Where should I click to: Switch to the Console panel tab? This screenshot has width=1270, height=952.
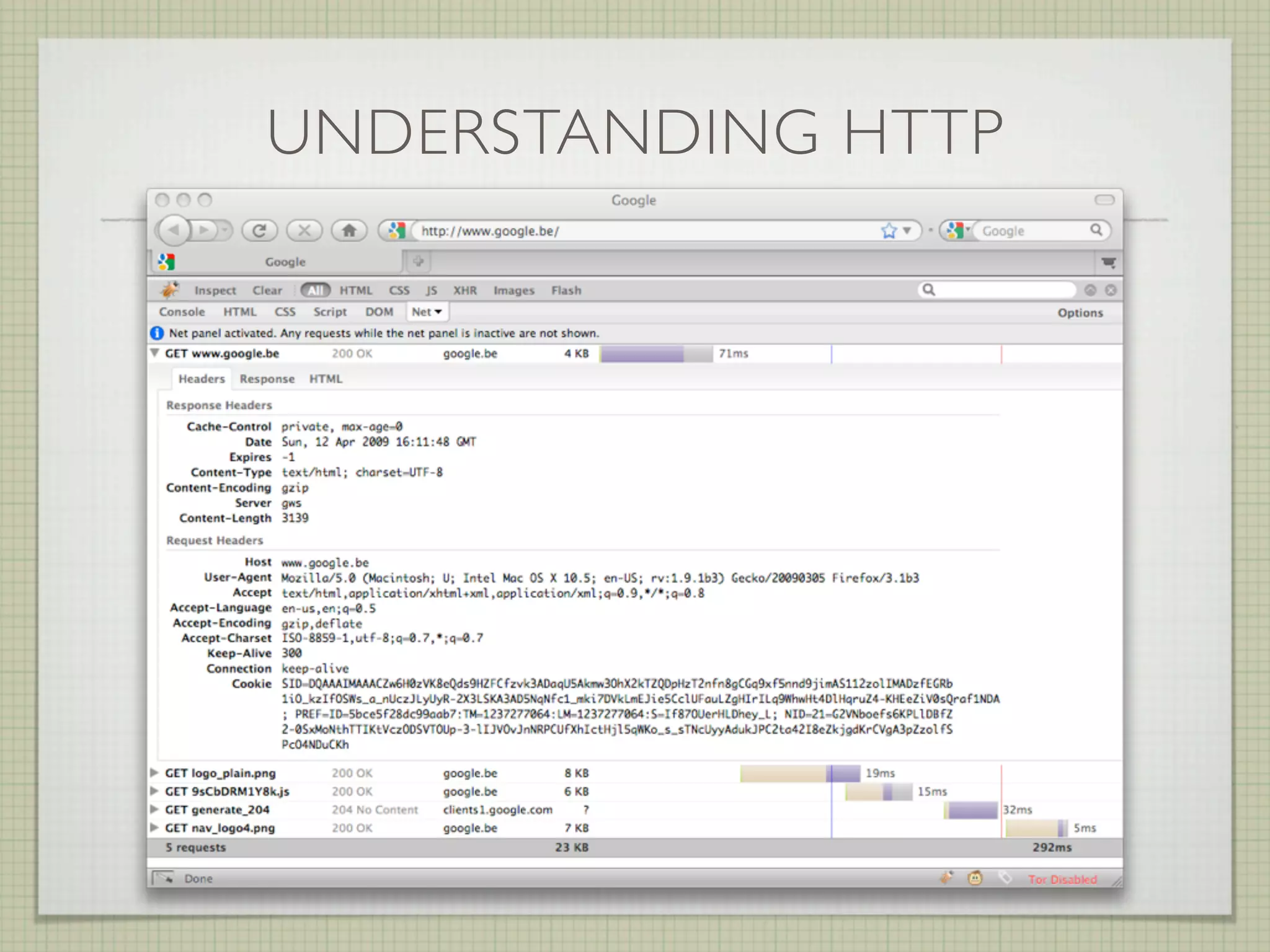click(x=182, y=312)
